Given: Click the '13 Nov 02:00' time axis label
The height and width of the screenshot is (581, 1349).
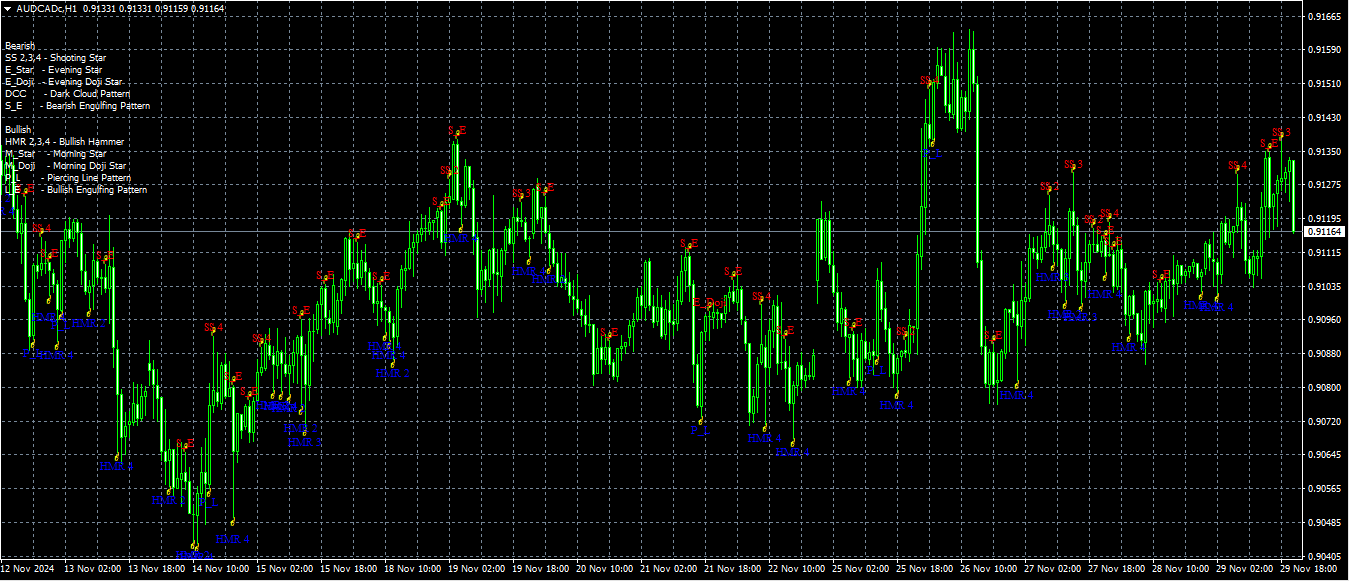Looking at the screenshot, I should [93, 569].
